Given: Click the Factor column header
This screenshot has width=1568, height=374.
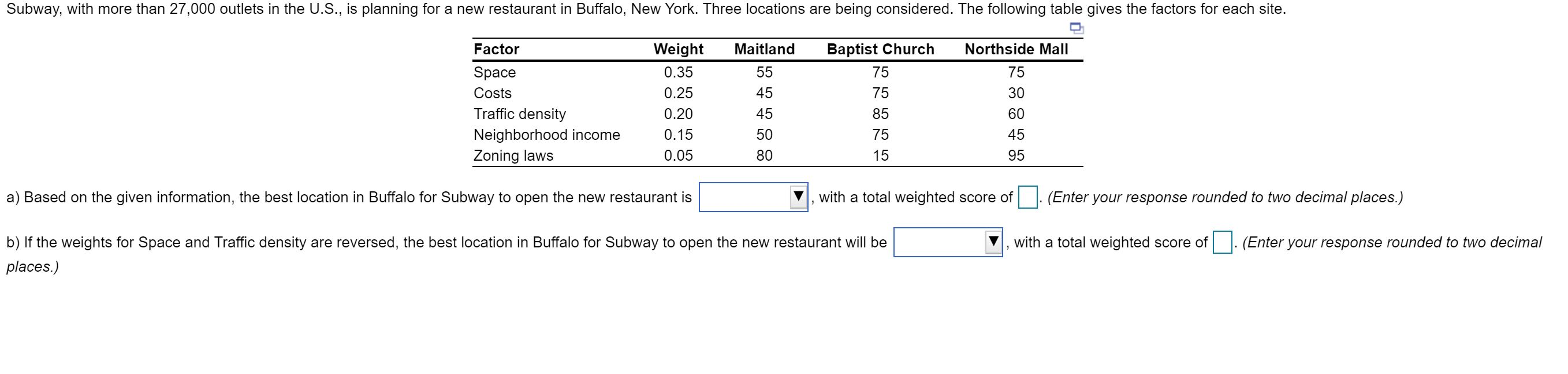Looking at the screenshot, I should 496,49.
